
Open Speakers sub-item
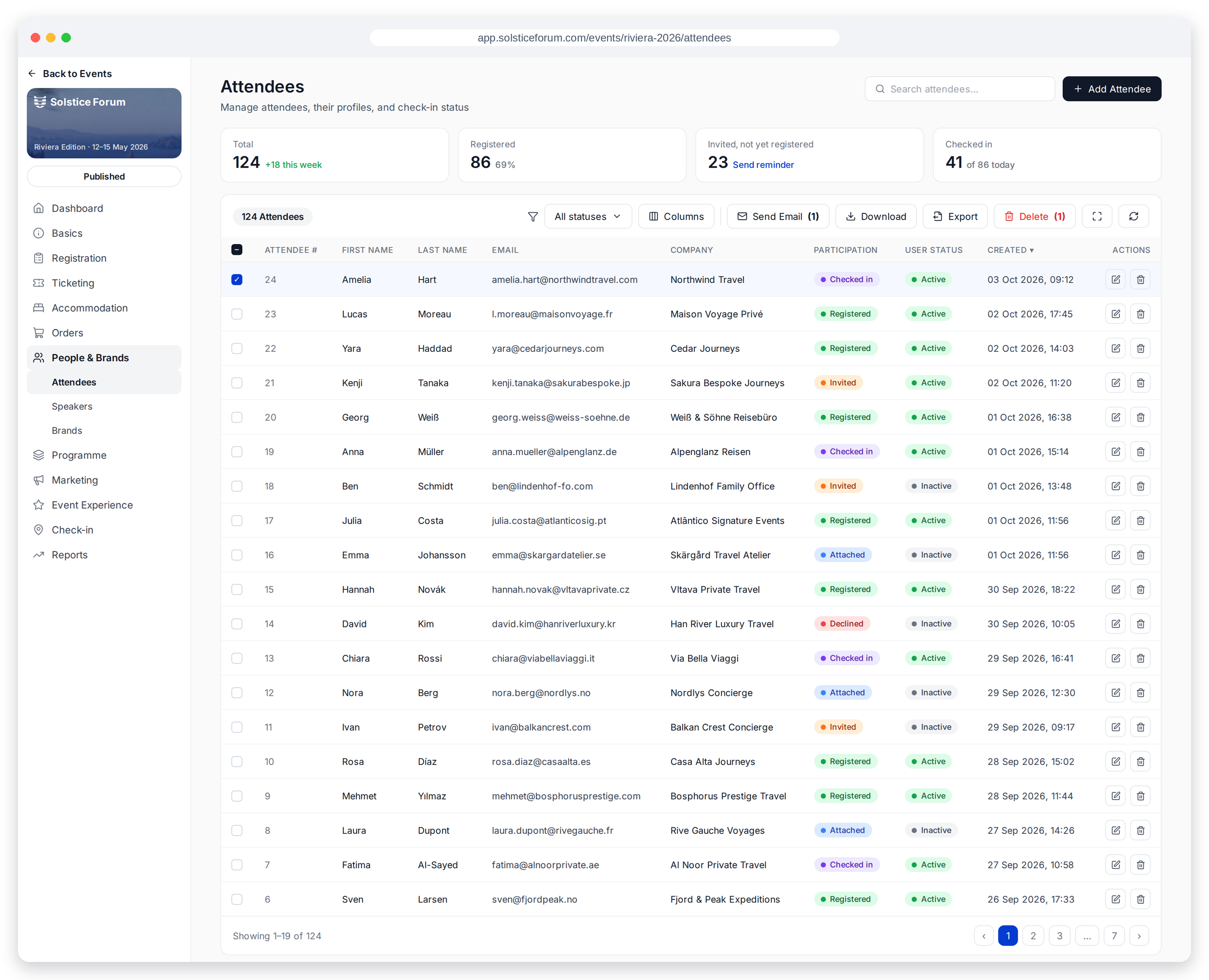coord(104,406)
